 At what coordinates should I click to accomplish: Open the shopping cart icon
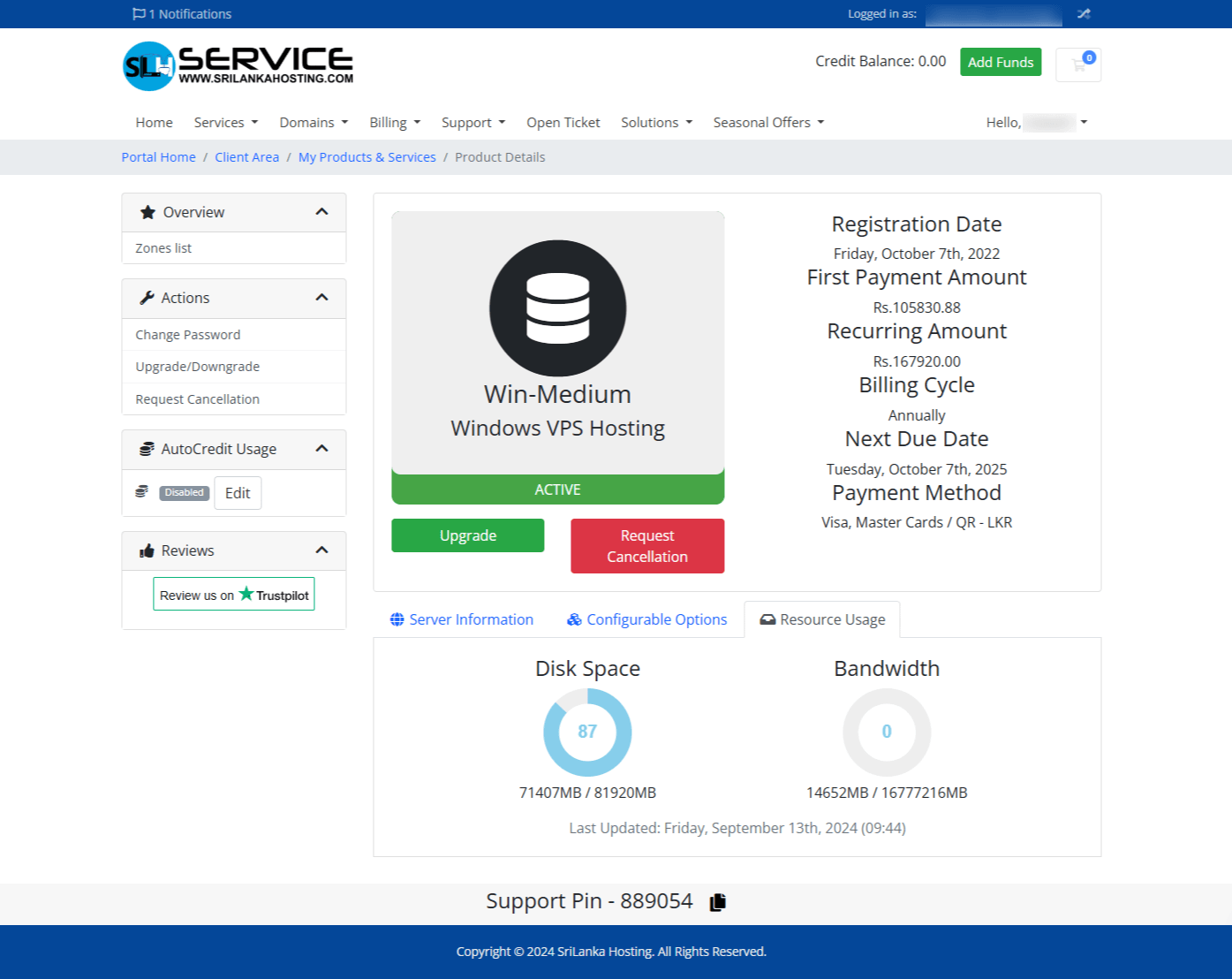click(1078, 65)
